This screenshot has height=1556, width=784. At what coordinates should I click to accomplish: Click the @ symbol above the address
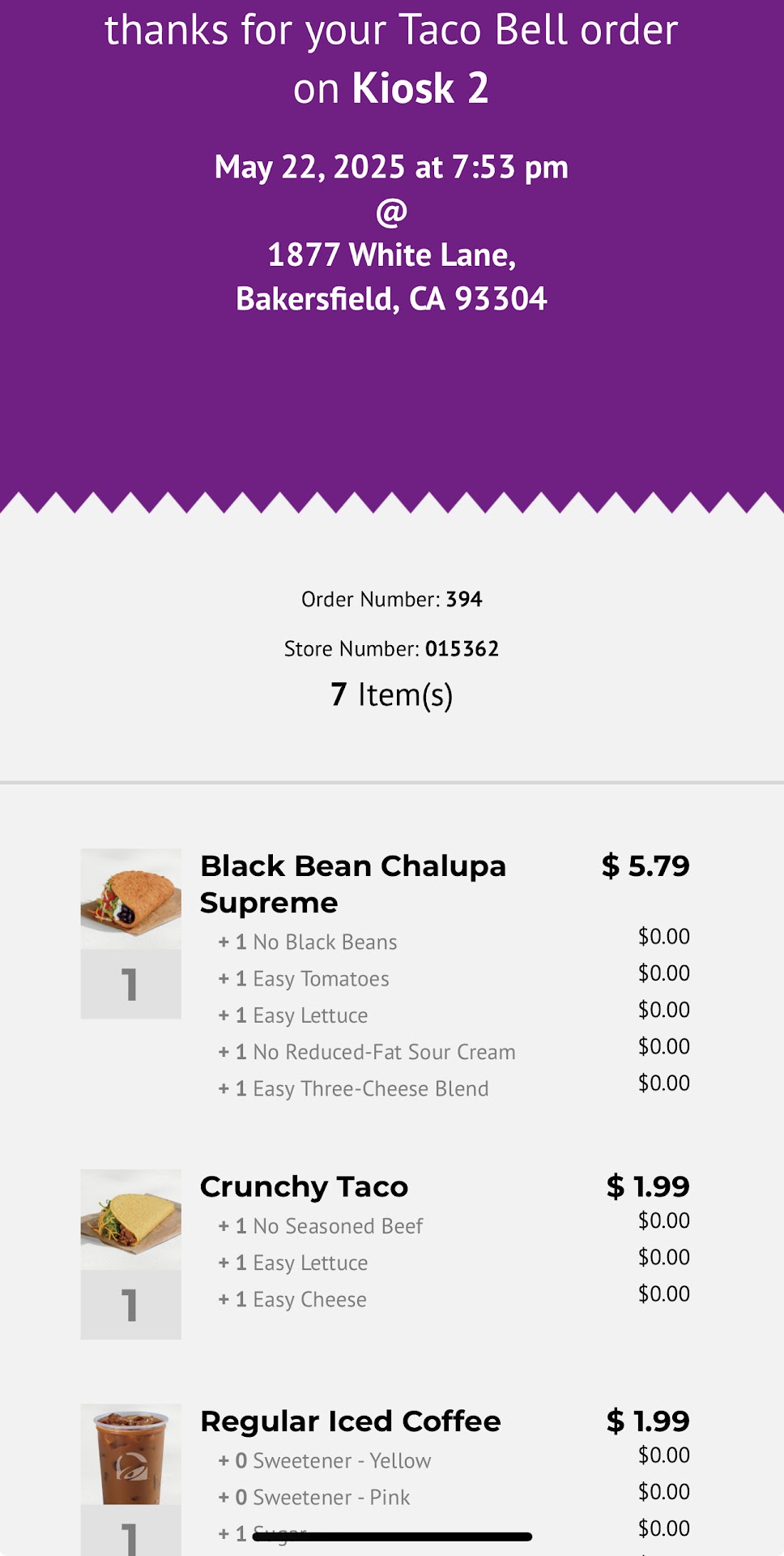[x=391, y=212]
